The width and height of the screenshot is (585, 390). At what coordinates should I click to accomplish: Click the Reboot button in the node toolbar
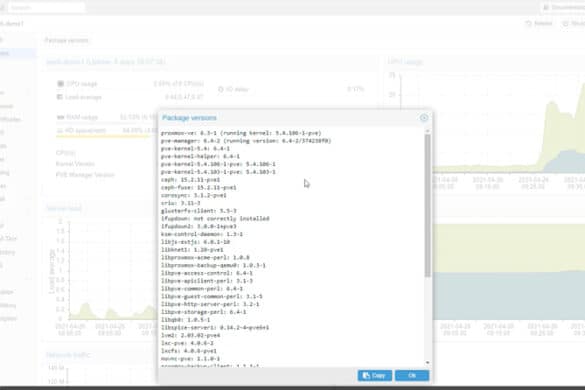point(539,24)
